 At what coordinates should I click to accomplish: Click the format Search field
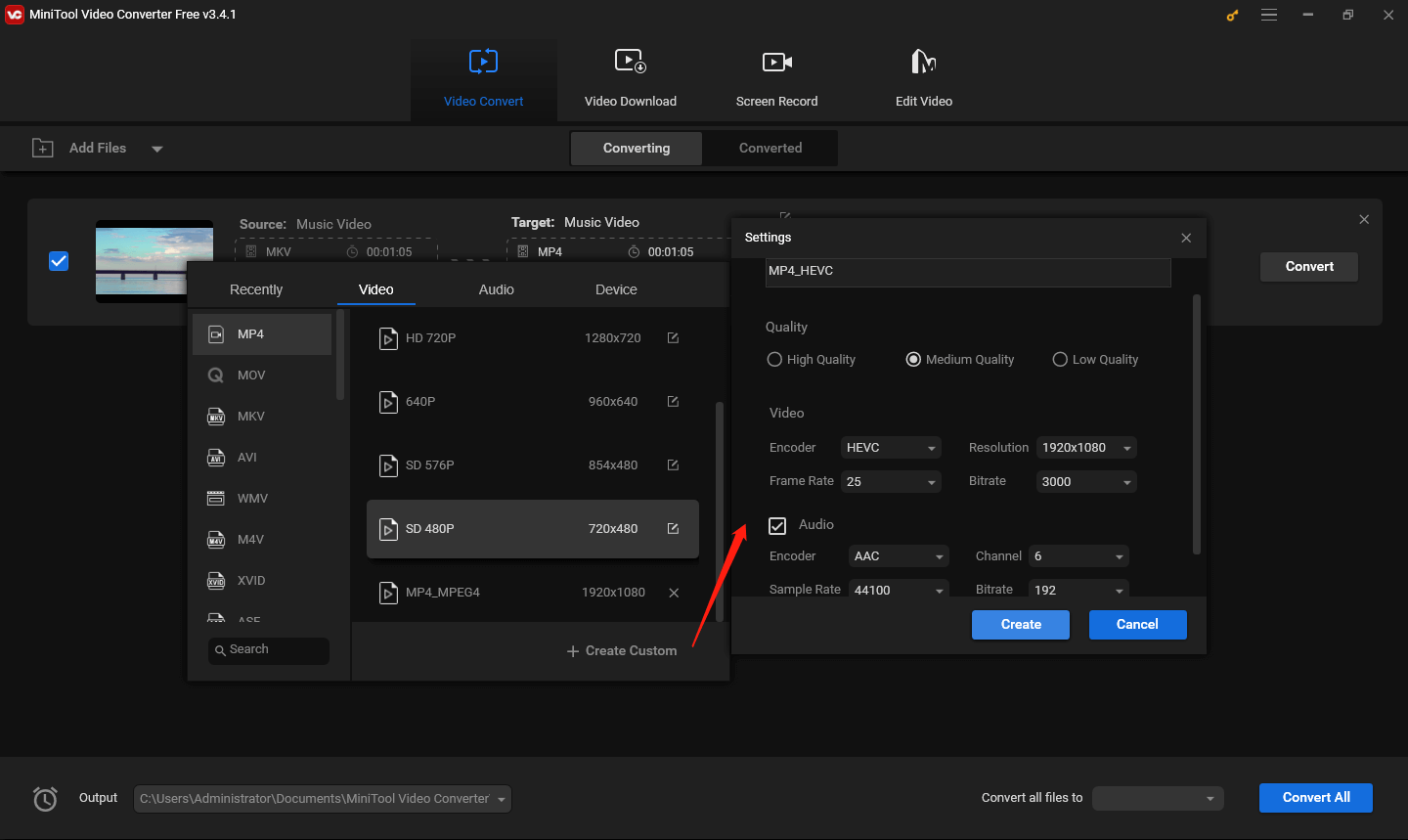pos(269,650)
